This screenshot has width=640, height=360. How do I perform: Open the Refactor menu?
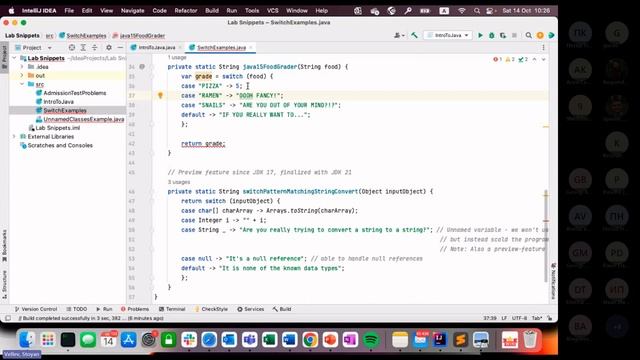(186, 11)
